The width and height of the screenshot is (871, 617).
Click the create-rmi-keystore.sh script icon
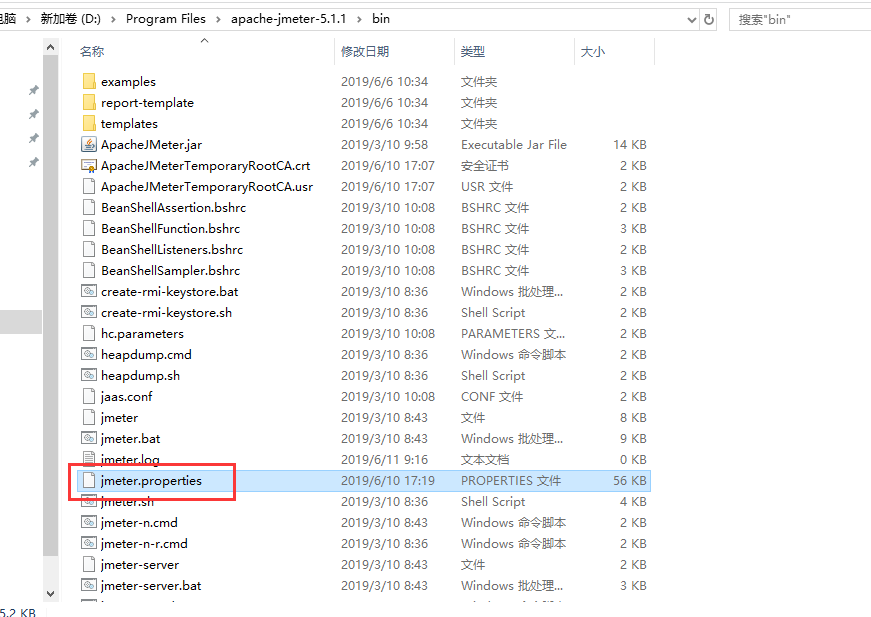point(89,313)
